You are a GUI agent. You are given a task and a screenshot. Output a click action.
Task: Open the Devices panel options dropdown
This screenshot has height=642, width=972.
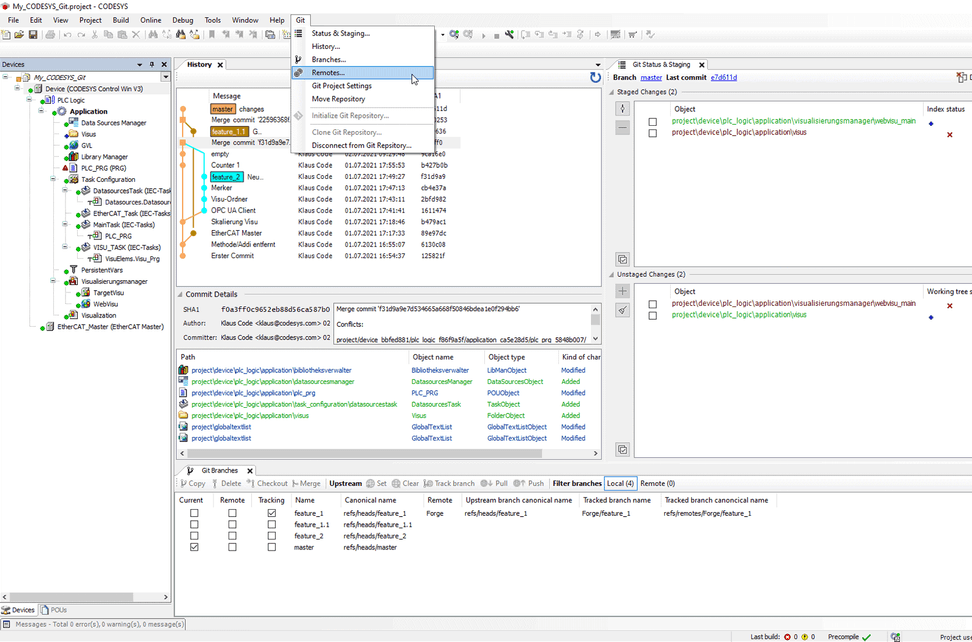(140, 64)
